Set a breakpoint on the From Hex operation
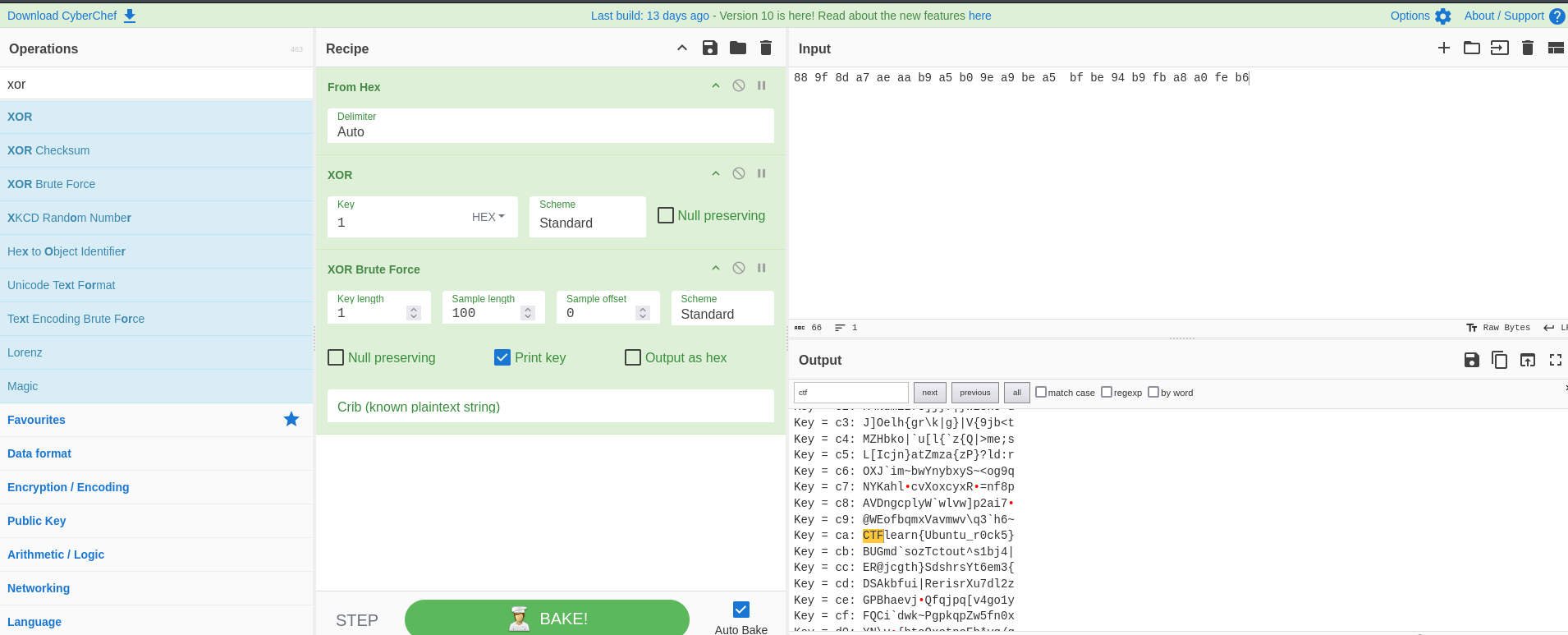 point(762,85)
